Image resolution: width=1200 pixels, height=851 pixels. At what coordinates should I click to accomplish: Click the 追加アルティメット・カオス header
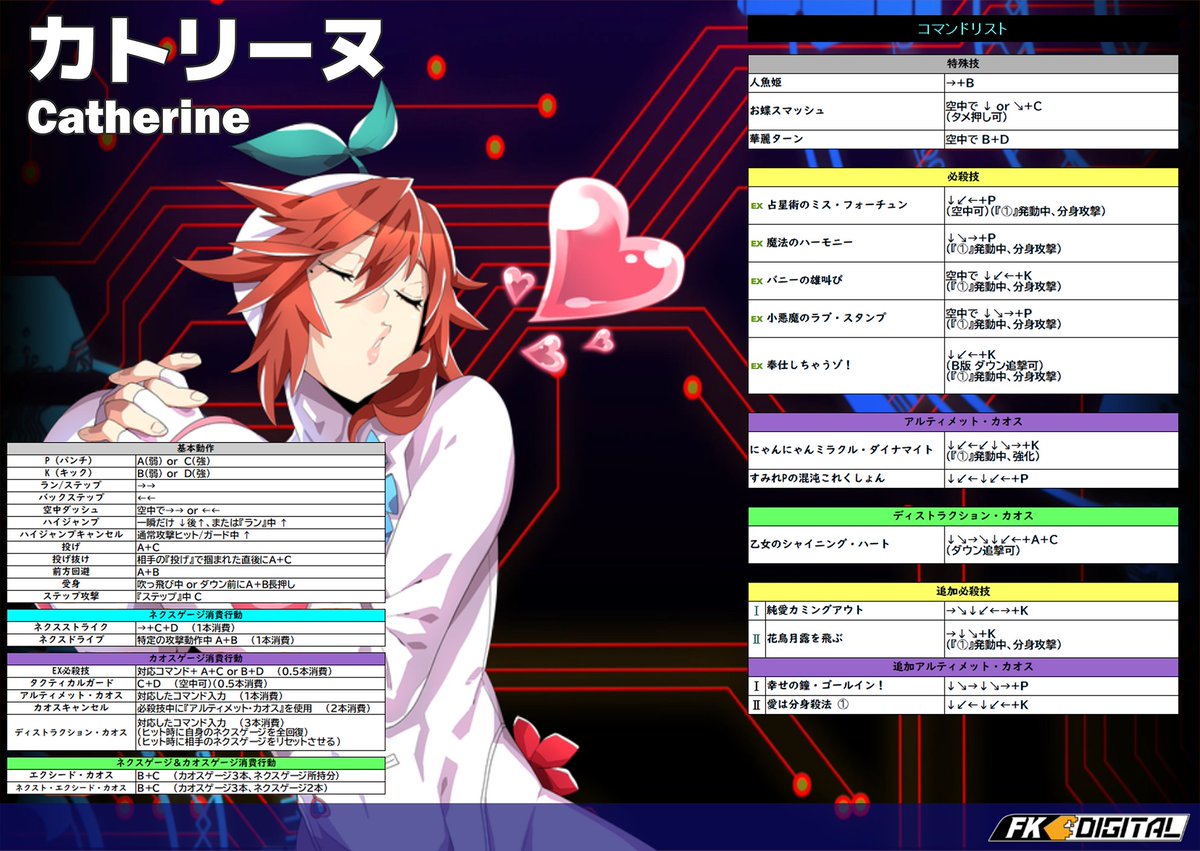pyautogui.click(x=963, y=667)
